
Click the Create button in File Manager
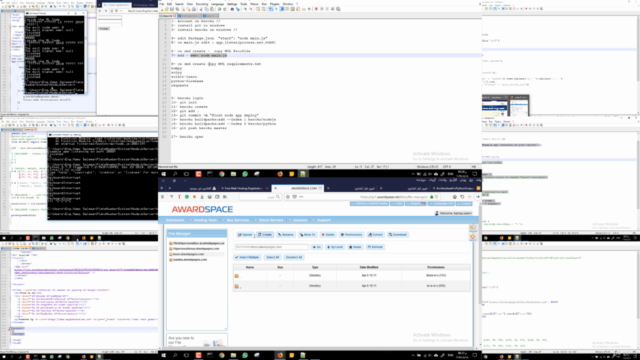click(265, 235)
